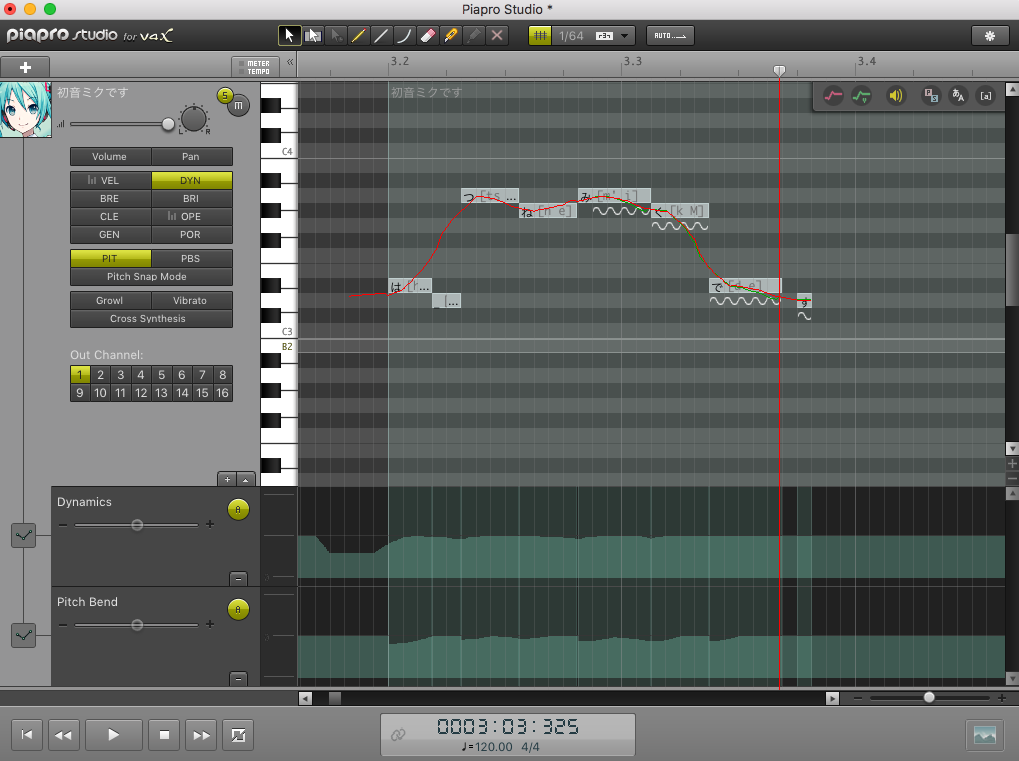Toggle the loop playback button
This screenshot has width=1019, height=761.
click(x=238, y=735)
